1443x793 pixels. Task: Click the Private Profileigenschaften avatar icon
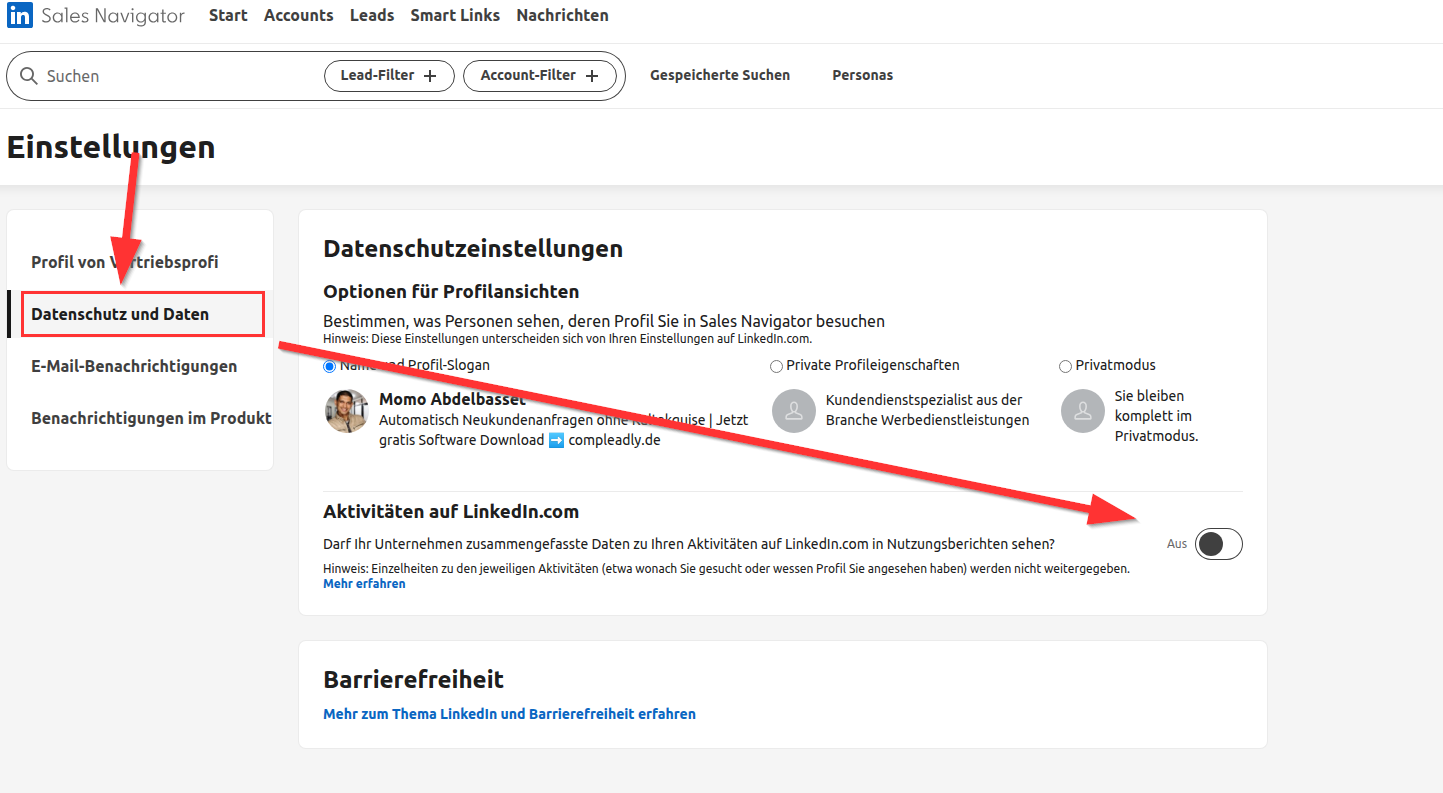(794, 411)
